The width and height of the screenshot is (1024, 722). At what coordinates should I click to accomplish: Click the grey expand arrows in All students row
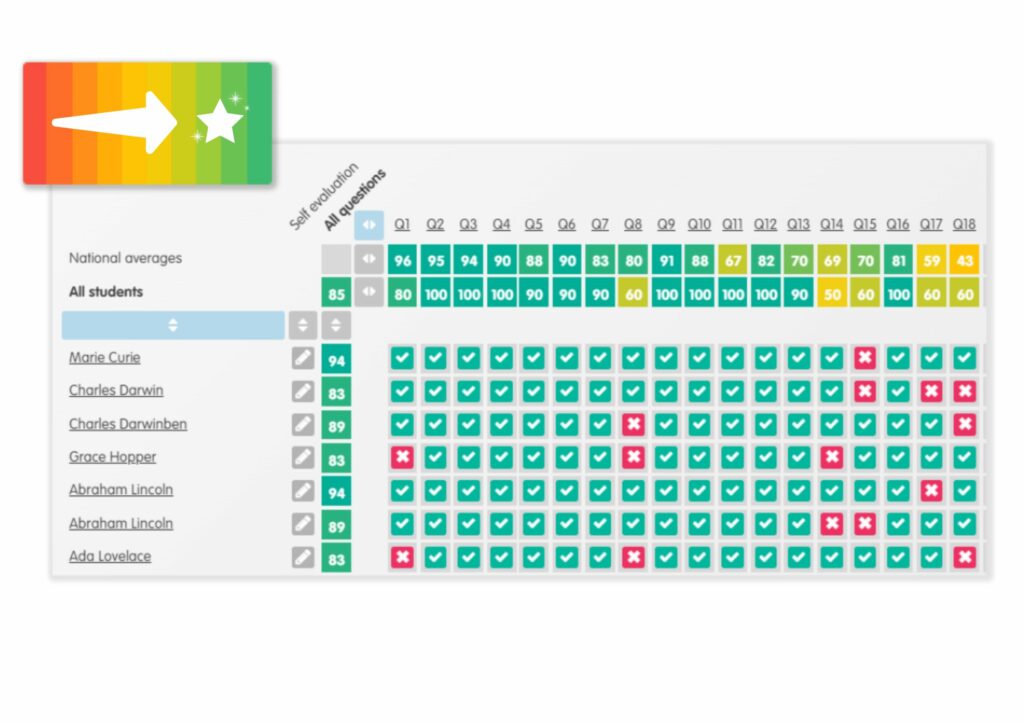[x=369, y=292]
